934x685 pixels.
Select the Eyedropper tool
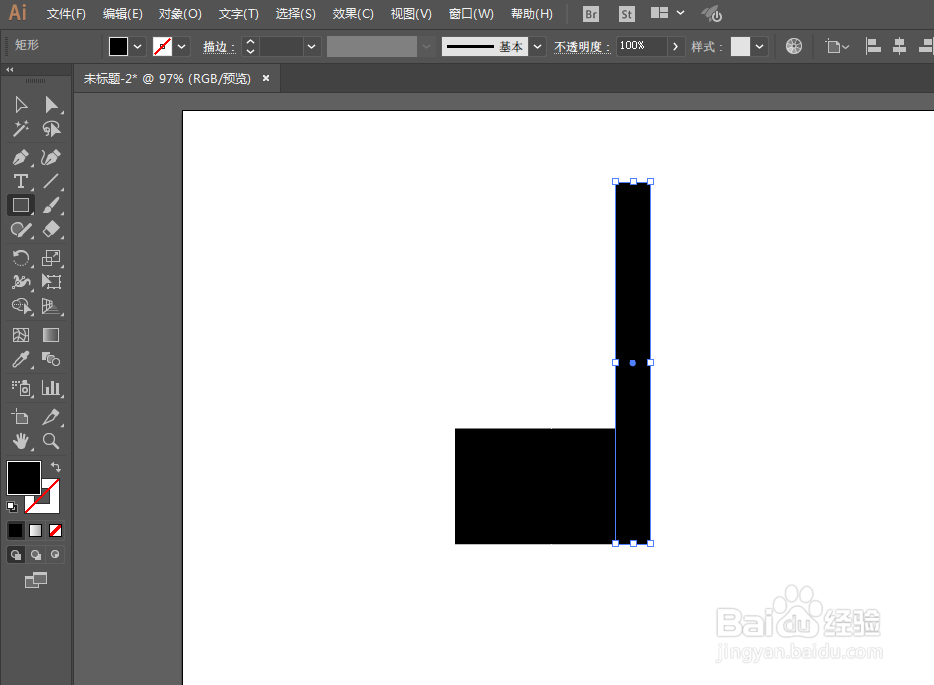tap(21, 359)
